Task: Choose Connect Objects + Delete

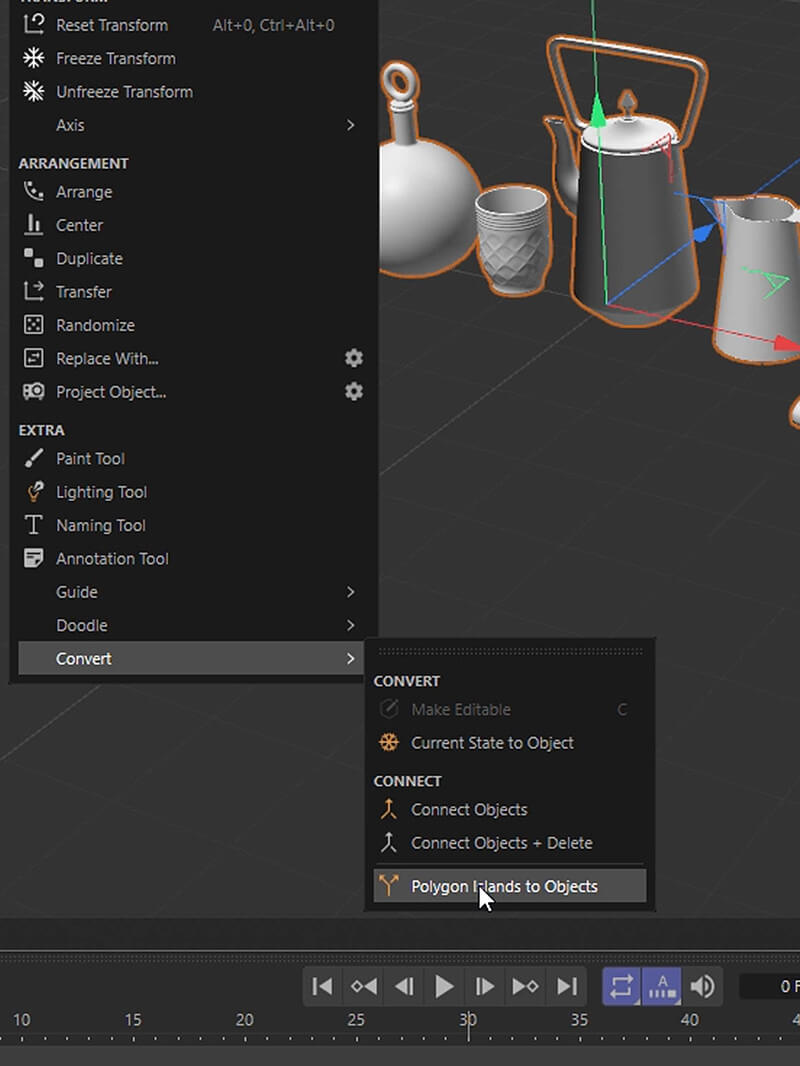Action: (501, 843)
